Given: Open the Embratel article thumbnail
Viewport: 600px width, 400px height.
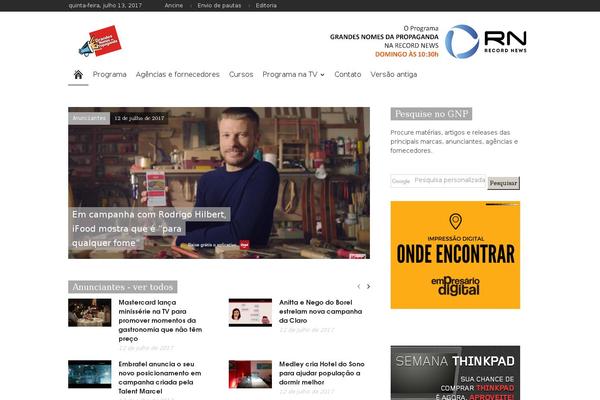Looking at the screenshot, I should point(90,374).
